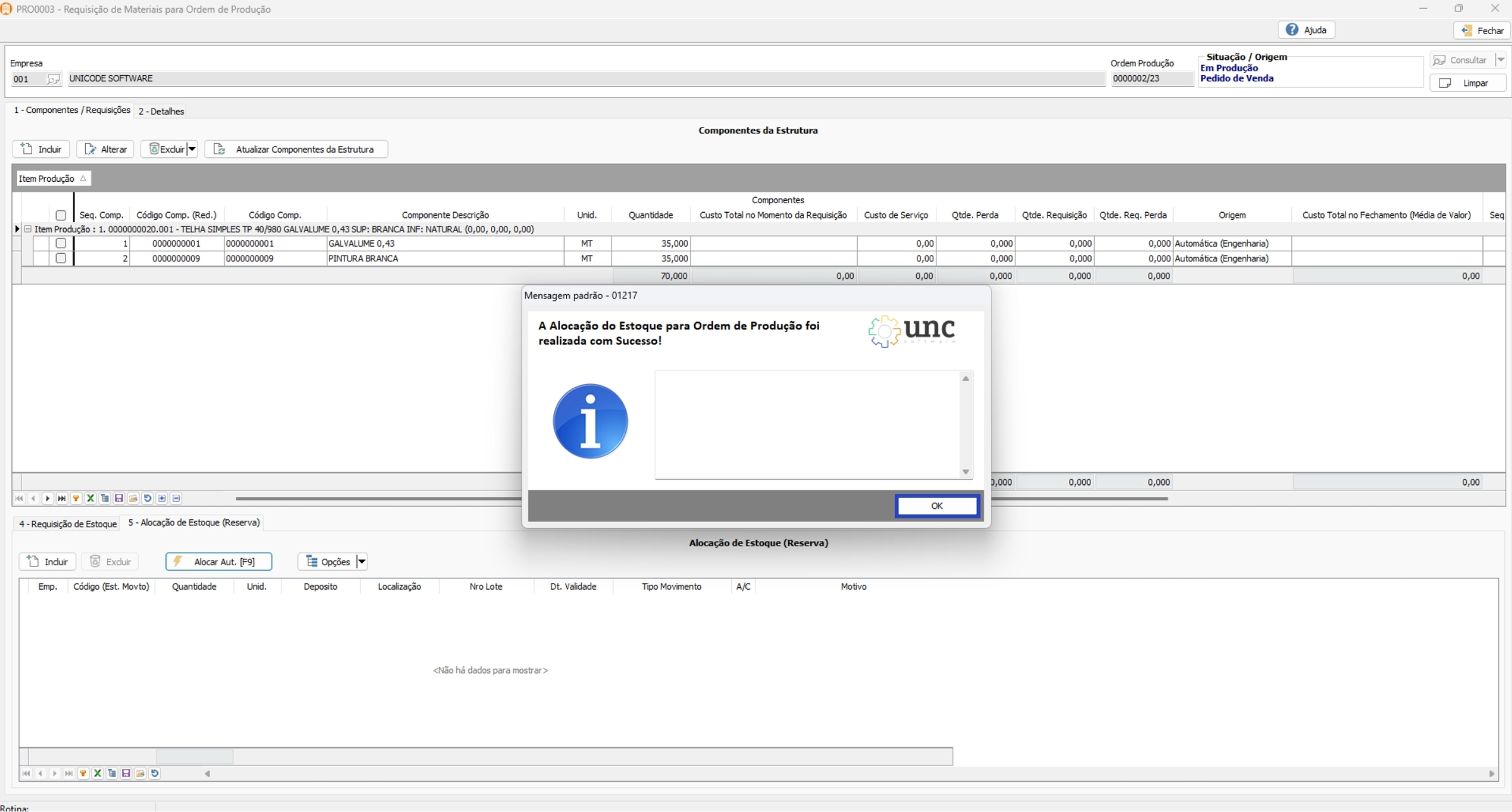Toggle the select-all checkbox in components header
Image resolution: width=1512 pixels, height=812 pixels.
pyautogui.click(x=61, y=215)
